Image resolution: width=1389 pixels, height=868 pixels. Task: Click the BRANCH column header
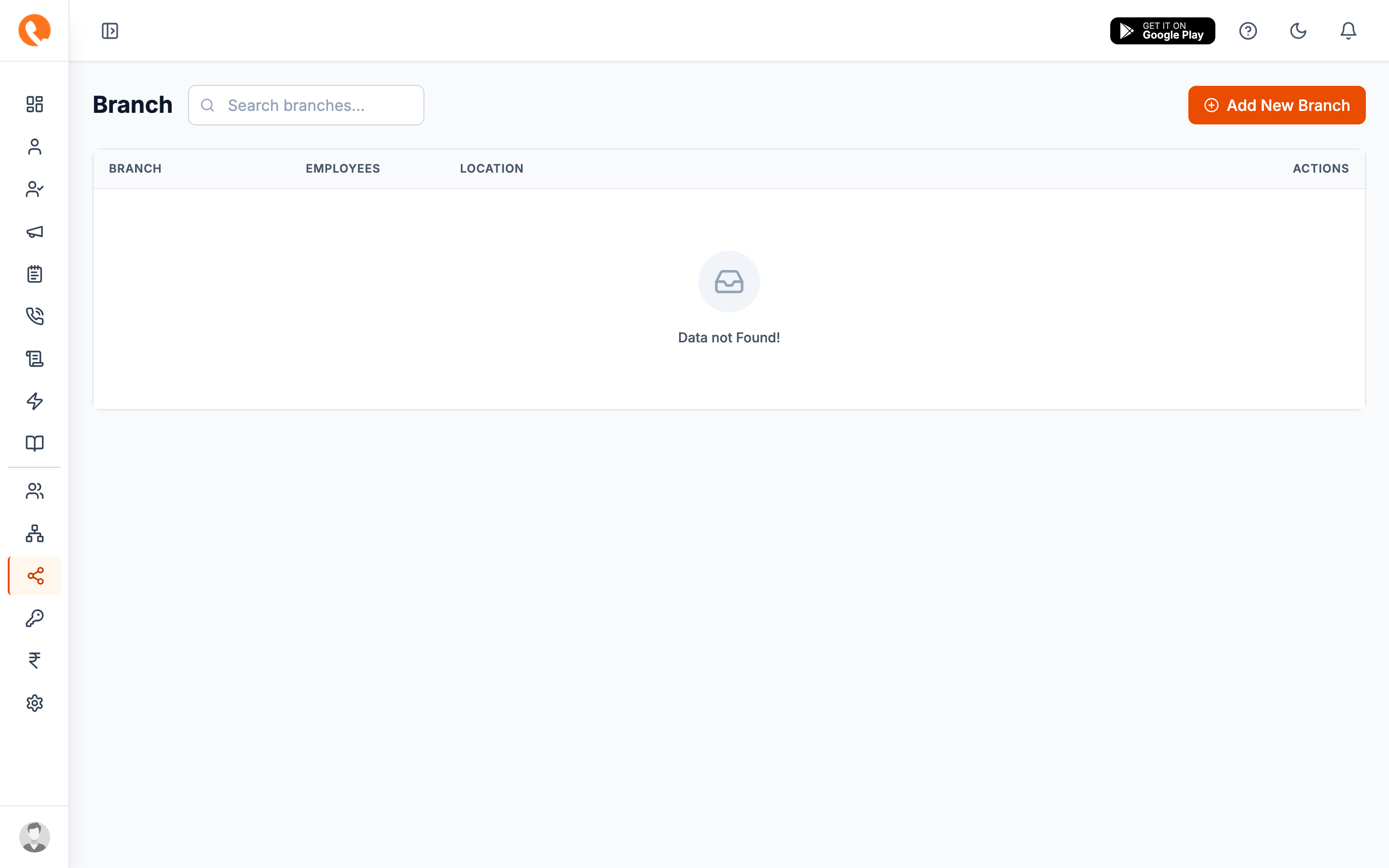click(136, 169)
